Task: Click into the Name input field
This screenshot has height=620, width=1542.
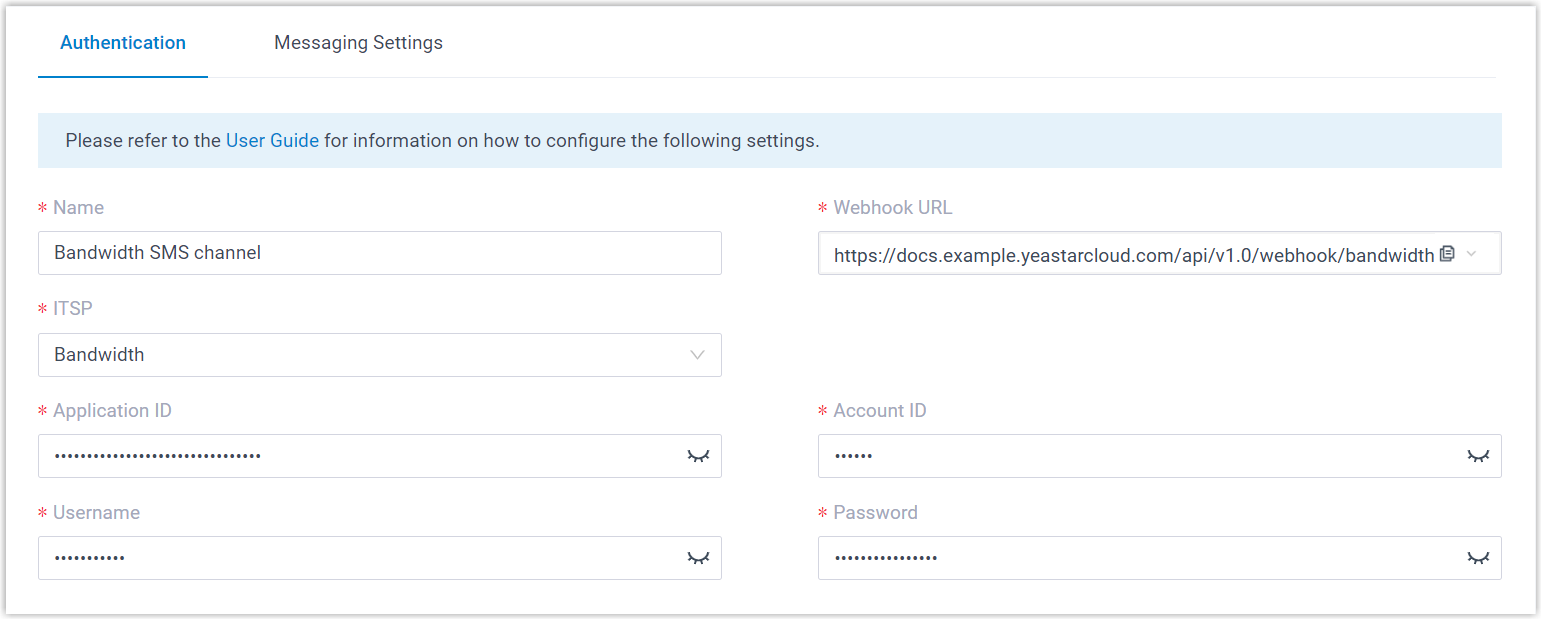Action: pos(380,253)
